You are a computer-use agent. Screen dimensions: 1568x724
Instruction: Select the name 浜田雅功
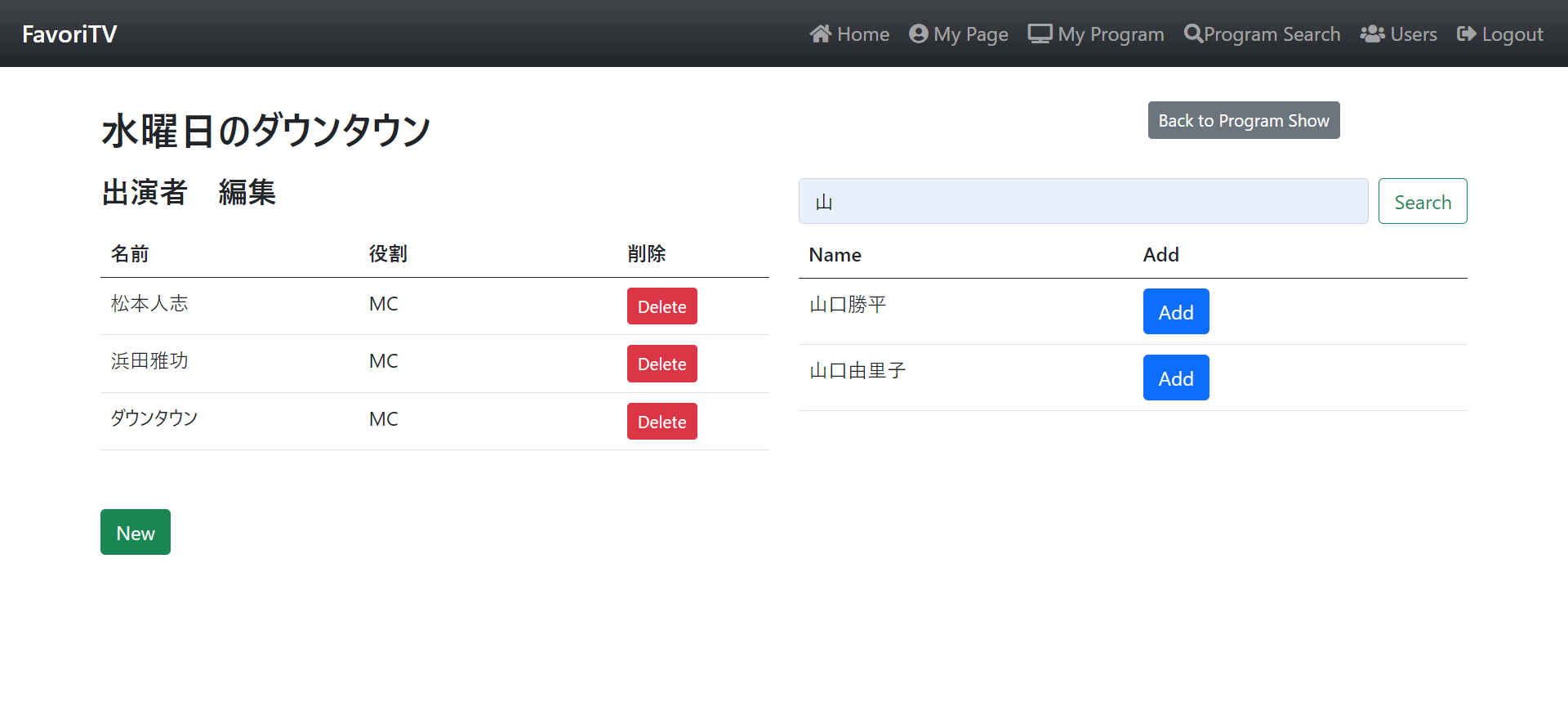149,361
